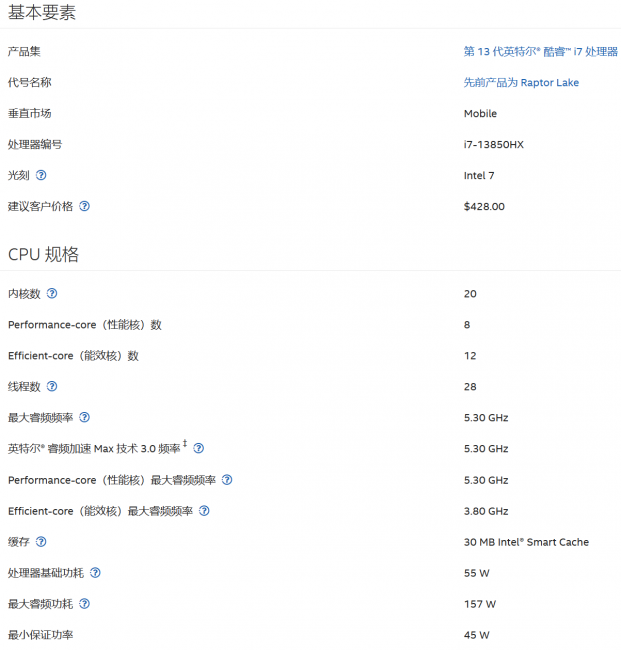Open the 第 13 代英特尔 酷睿 i7 处理器 link

tap(541, 51)
